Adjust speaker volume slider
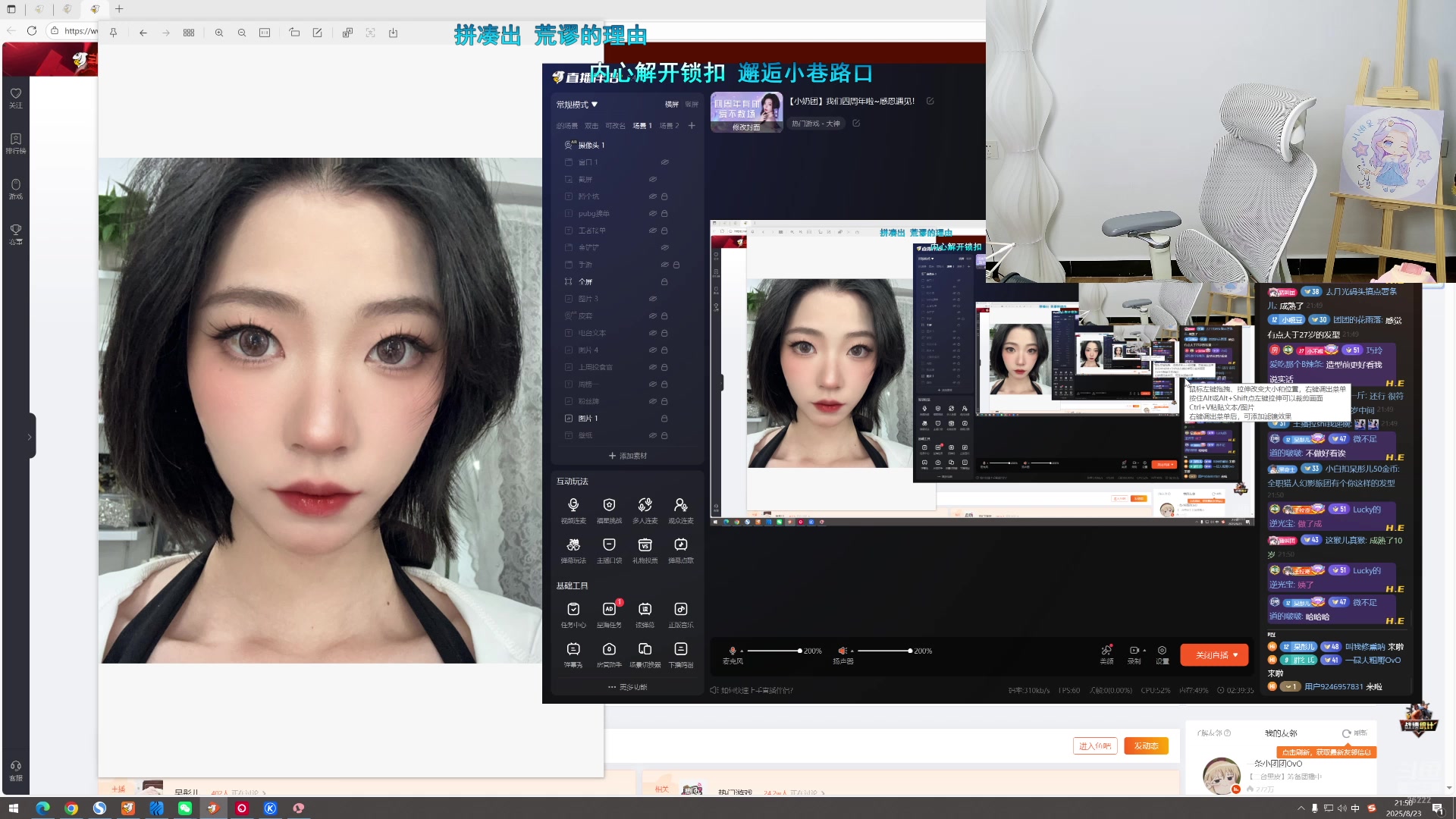1456x819 pixels. 884,651
